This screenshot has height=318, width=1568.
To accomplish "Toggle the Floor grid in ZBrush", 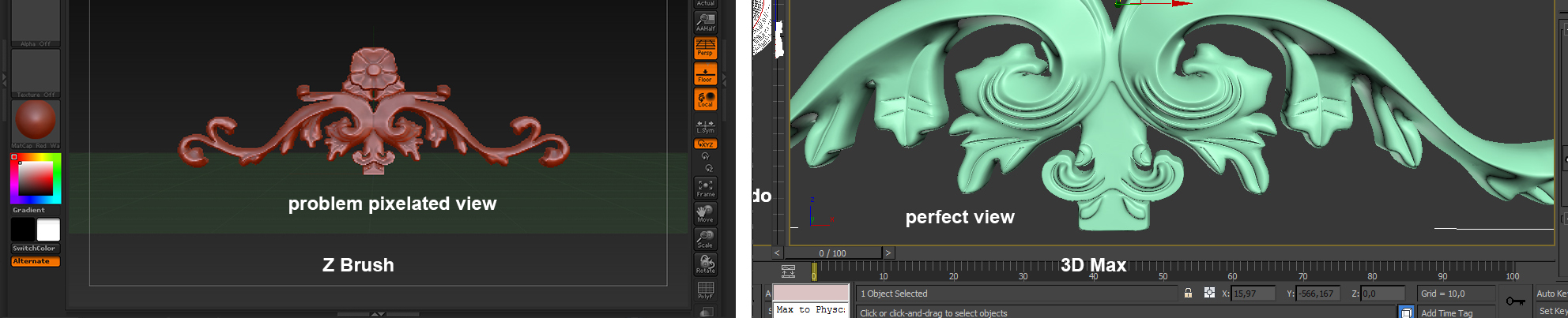I will 705,74.
